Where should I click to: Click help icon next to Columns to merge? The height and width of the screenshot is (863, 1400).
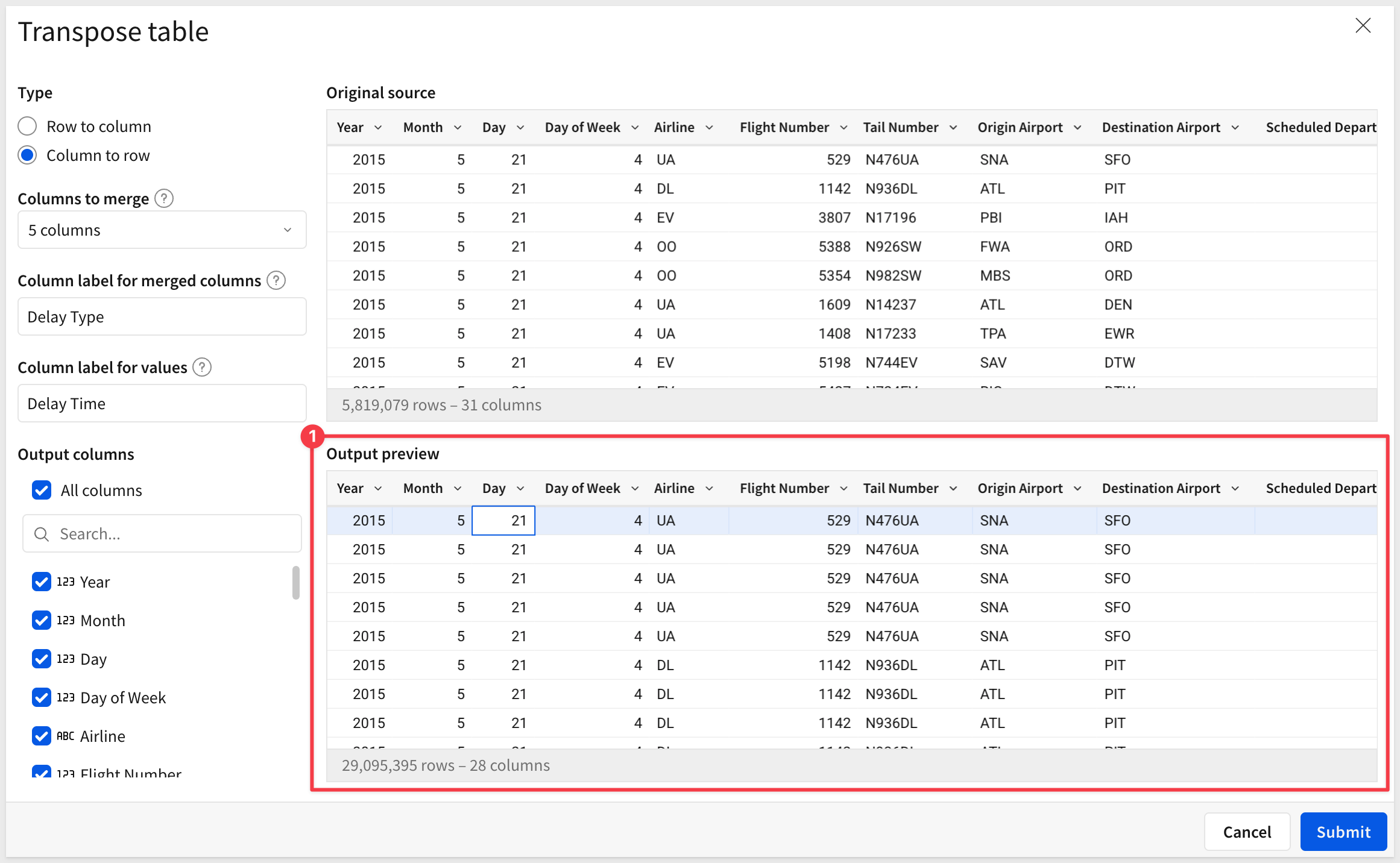click(x=164, y=198)
